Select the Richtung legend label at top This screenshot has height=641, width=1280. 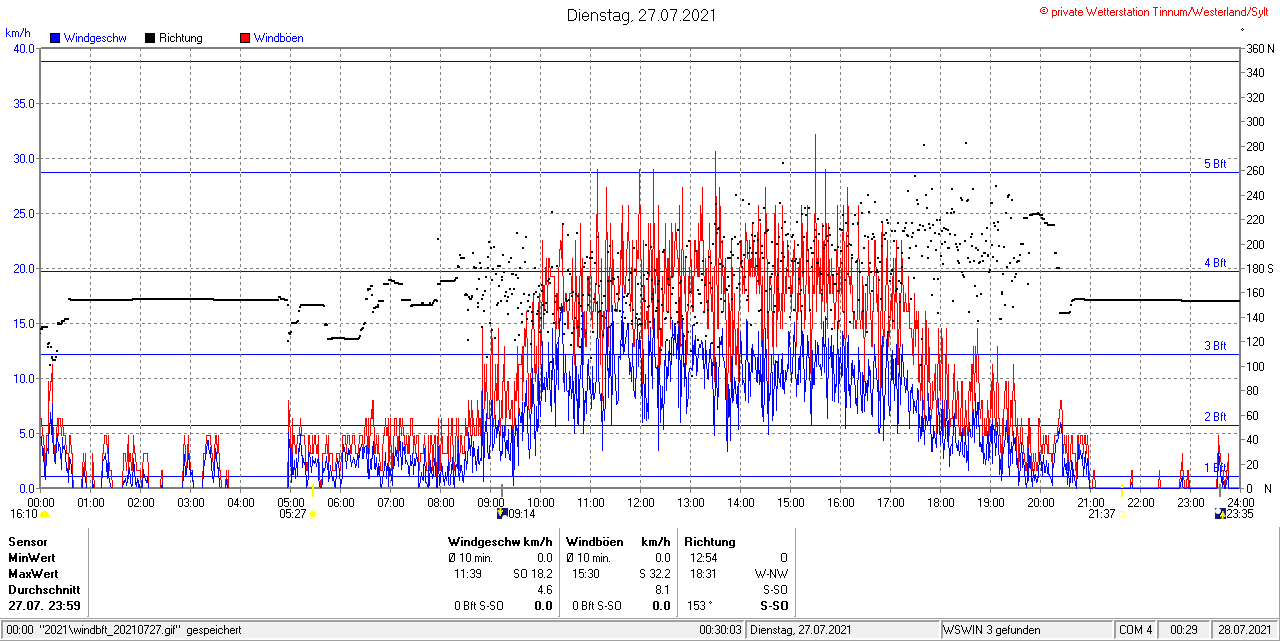181,38
